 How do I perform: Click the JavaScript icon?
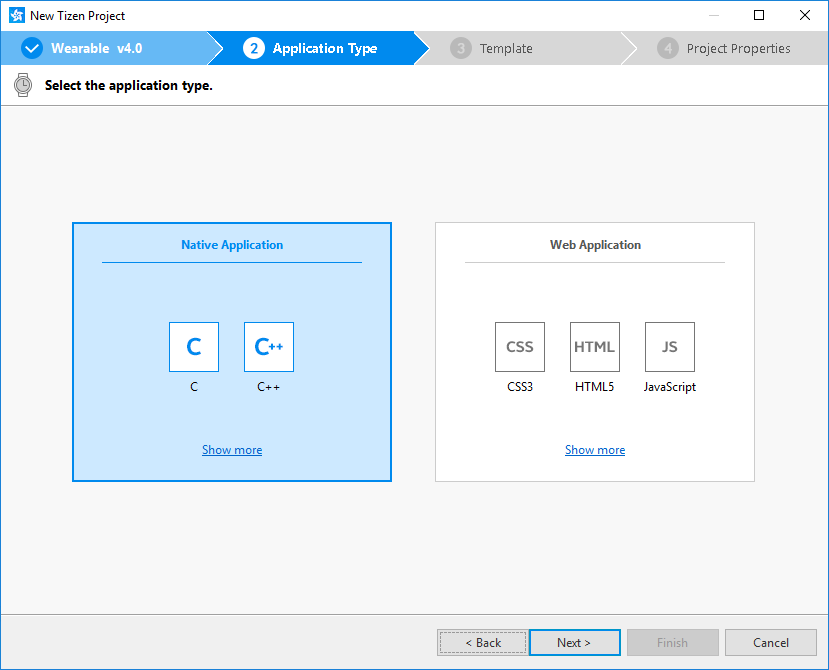(x=669, y=346)
